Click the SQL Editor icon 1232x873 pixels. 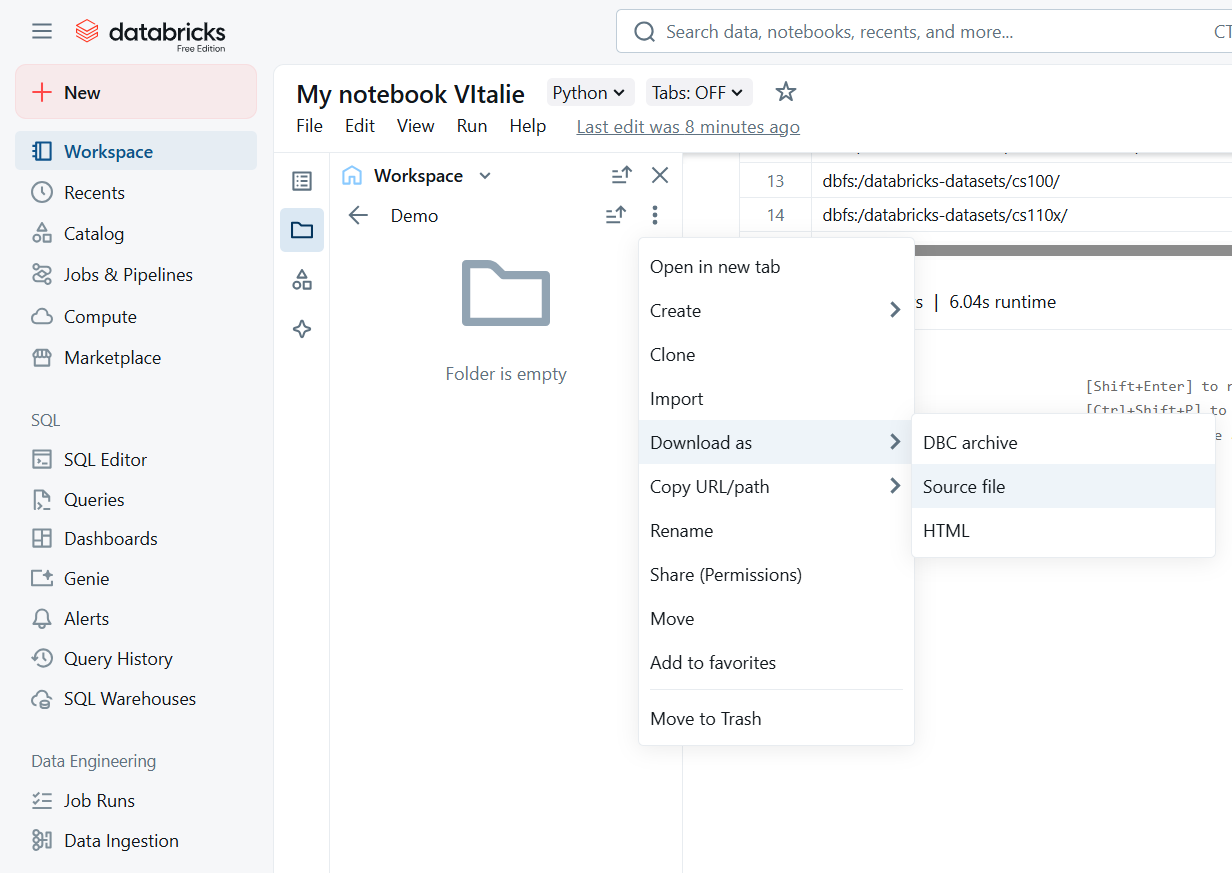(x=42, y=459)
